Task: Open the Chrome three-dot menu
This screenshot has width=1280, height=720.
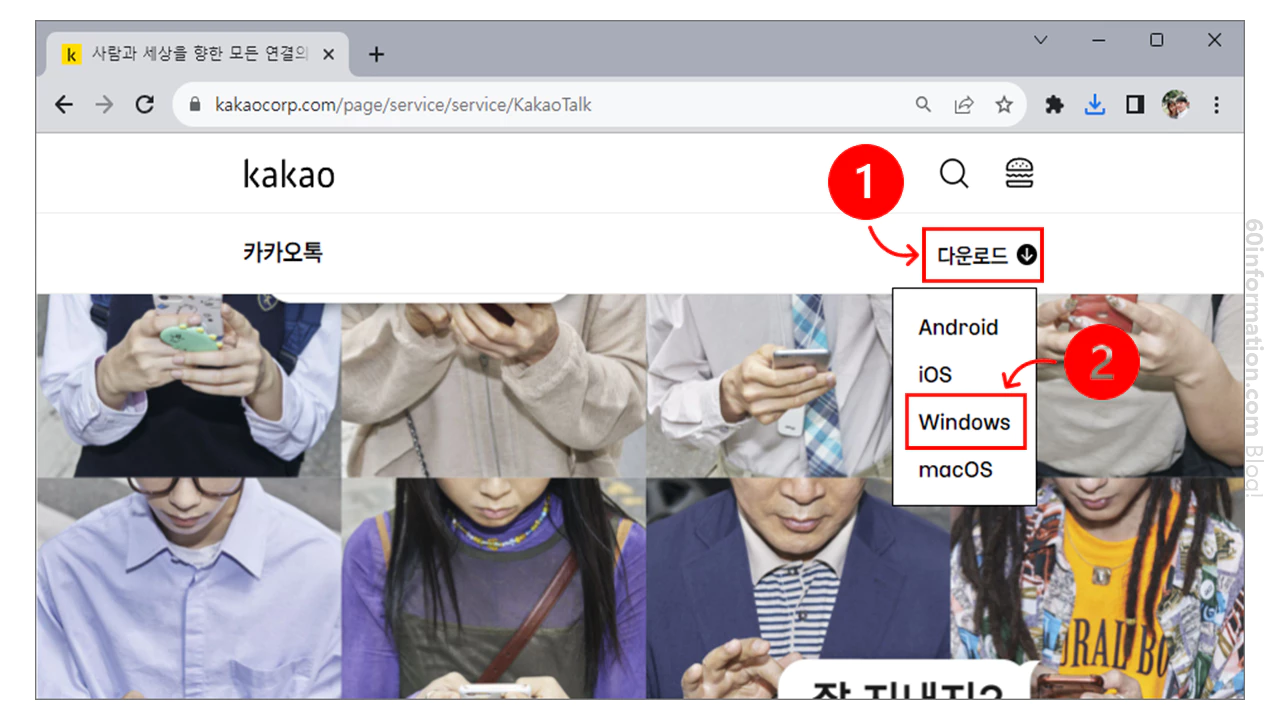Action: point(1216,105)
